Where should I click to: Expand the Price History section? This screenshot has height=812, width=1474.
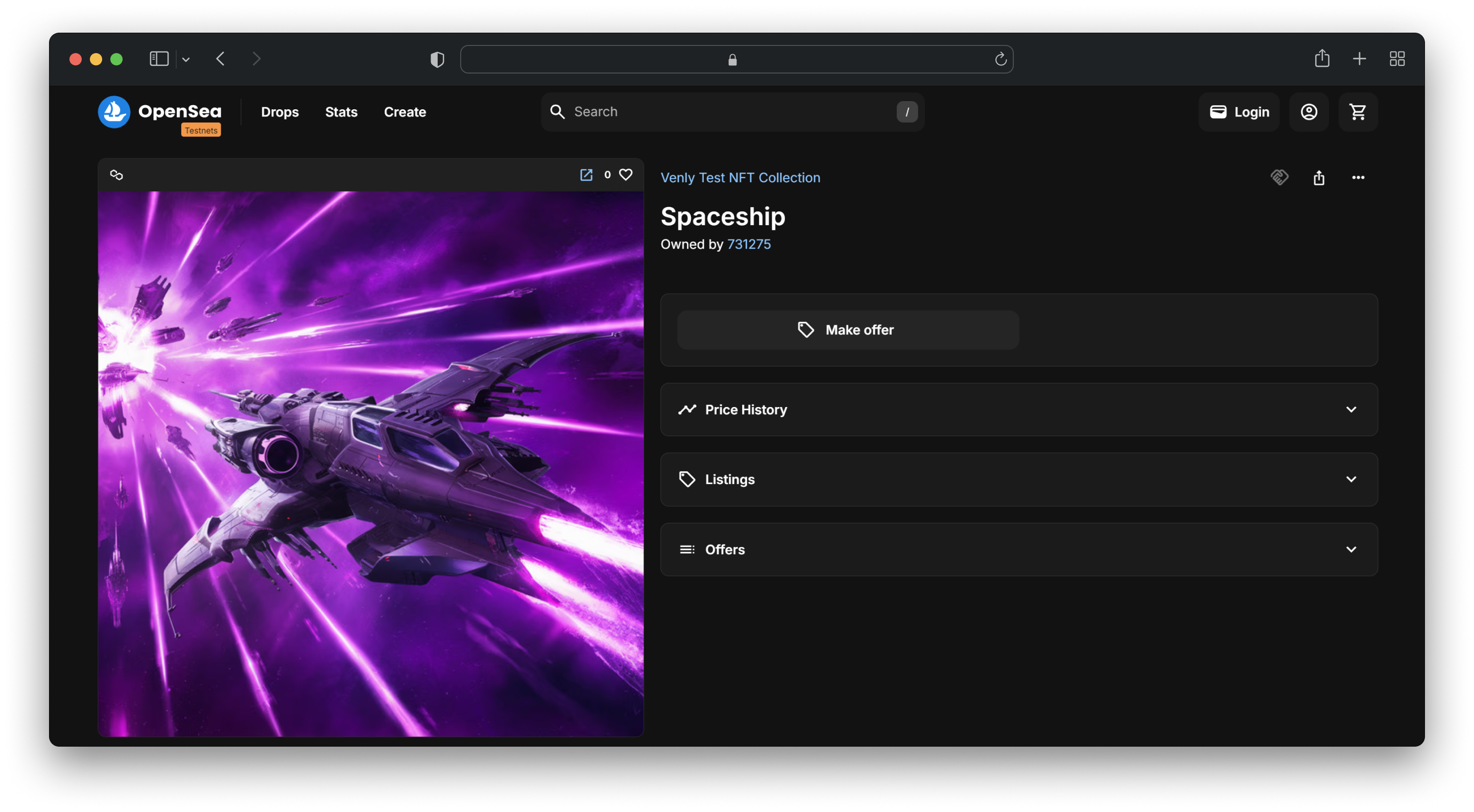[x=1018, y=409]
